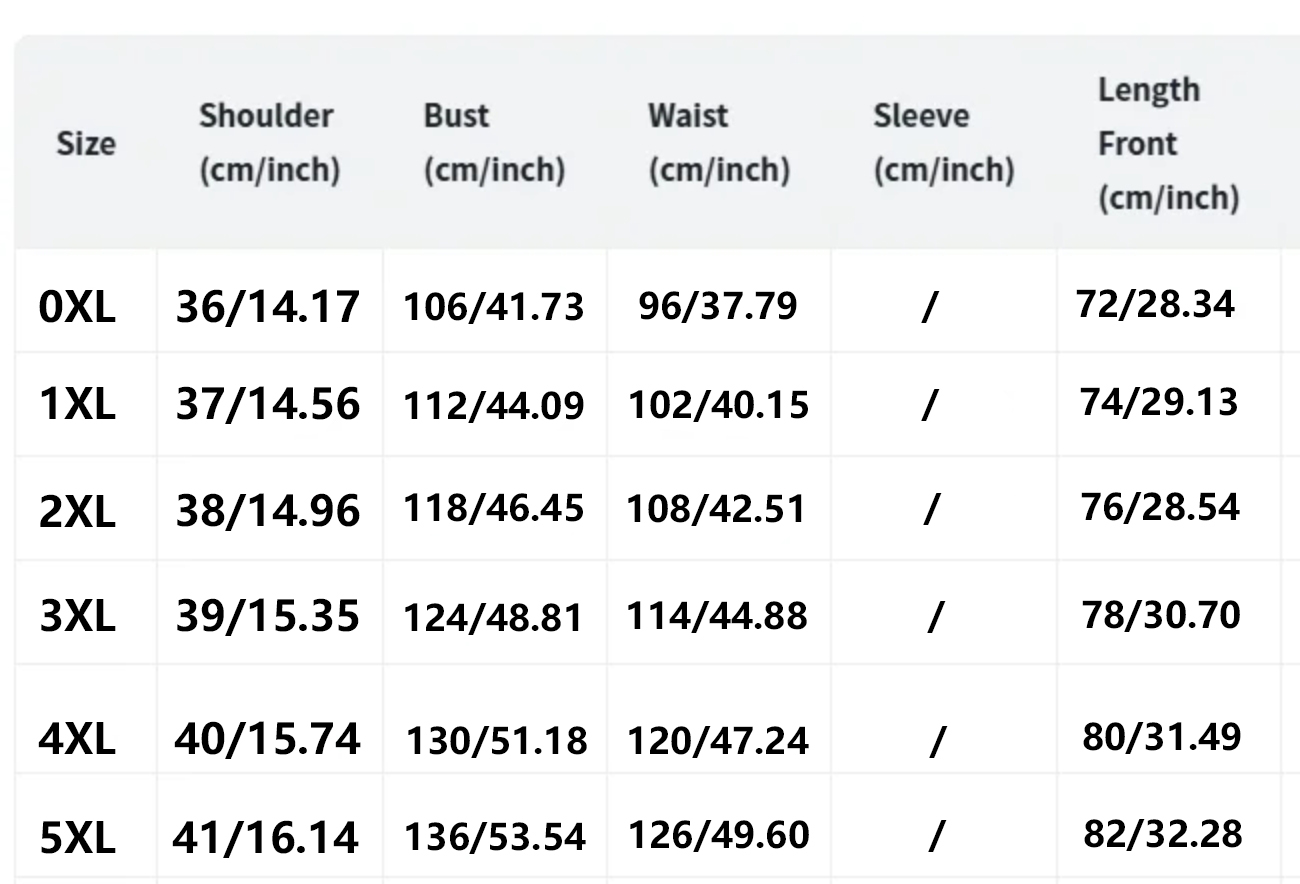Click the 82/32.28 length value
Image resolution: width=1300 pixels, height=884 pixels.
1163,833
